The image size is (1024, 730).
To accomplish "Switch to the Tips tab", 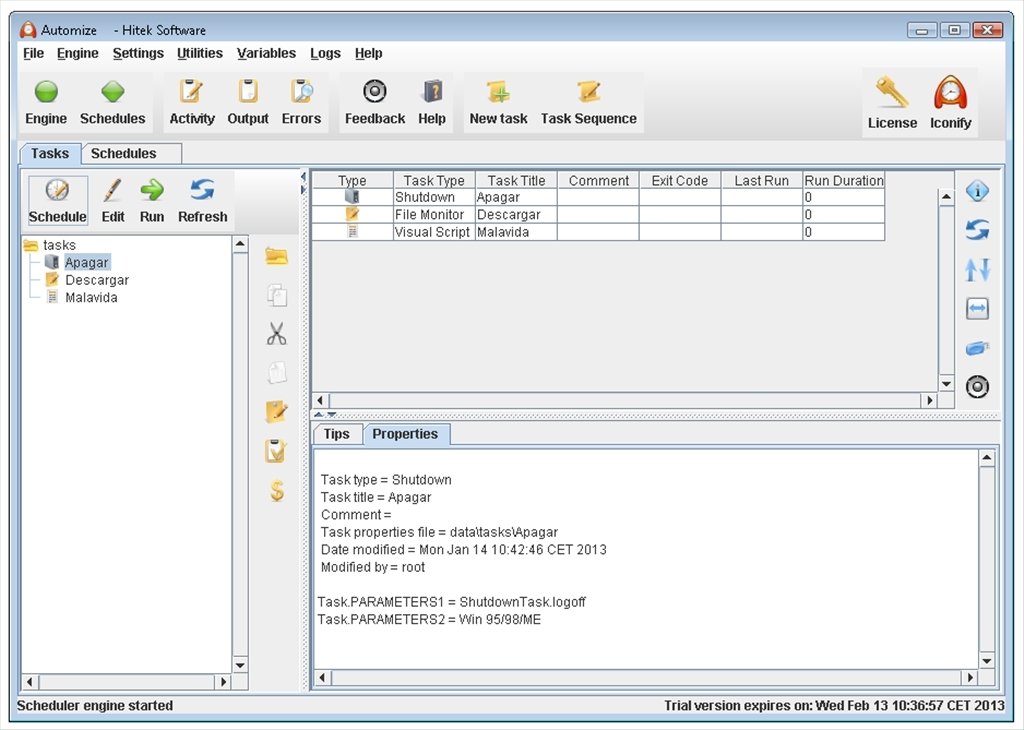I will 337,434.
